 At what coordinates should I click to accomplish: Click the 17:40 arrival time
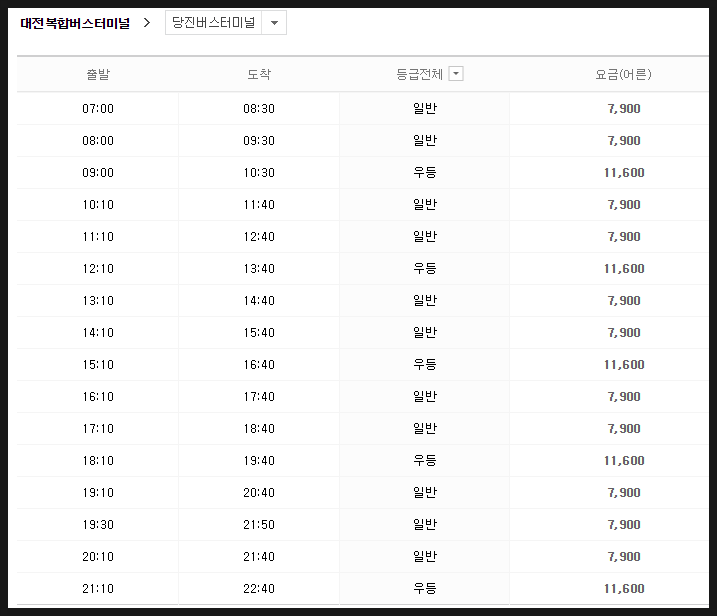259,396
